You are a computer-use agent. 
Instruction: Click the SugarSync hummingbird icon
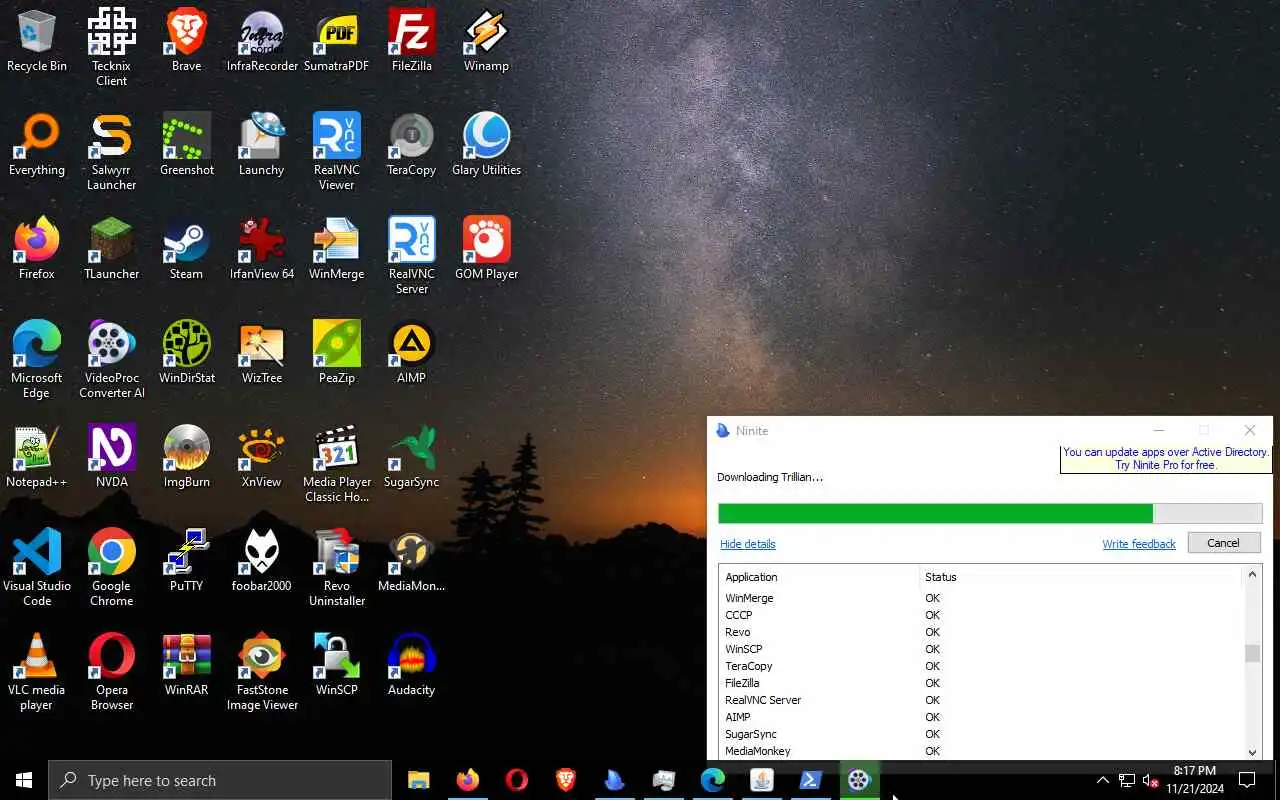click(x=412, y=458)
